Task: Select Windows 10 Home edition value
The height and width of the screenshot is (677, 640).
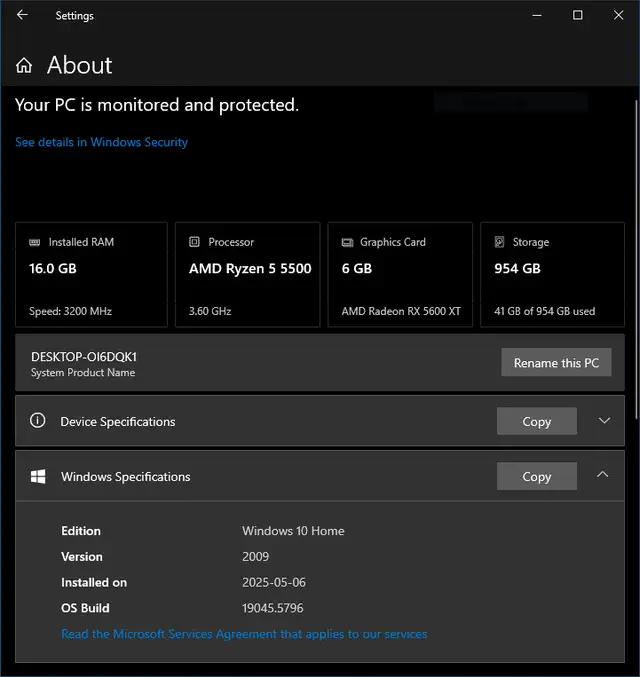Action: pos(293,531)
